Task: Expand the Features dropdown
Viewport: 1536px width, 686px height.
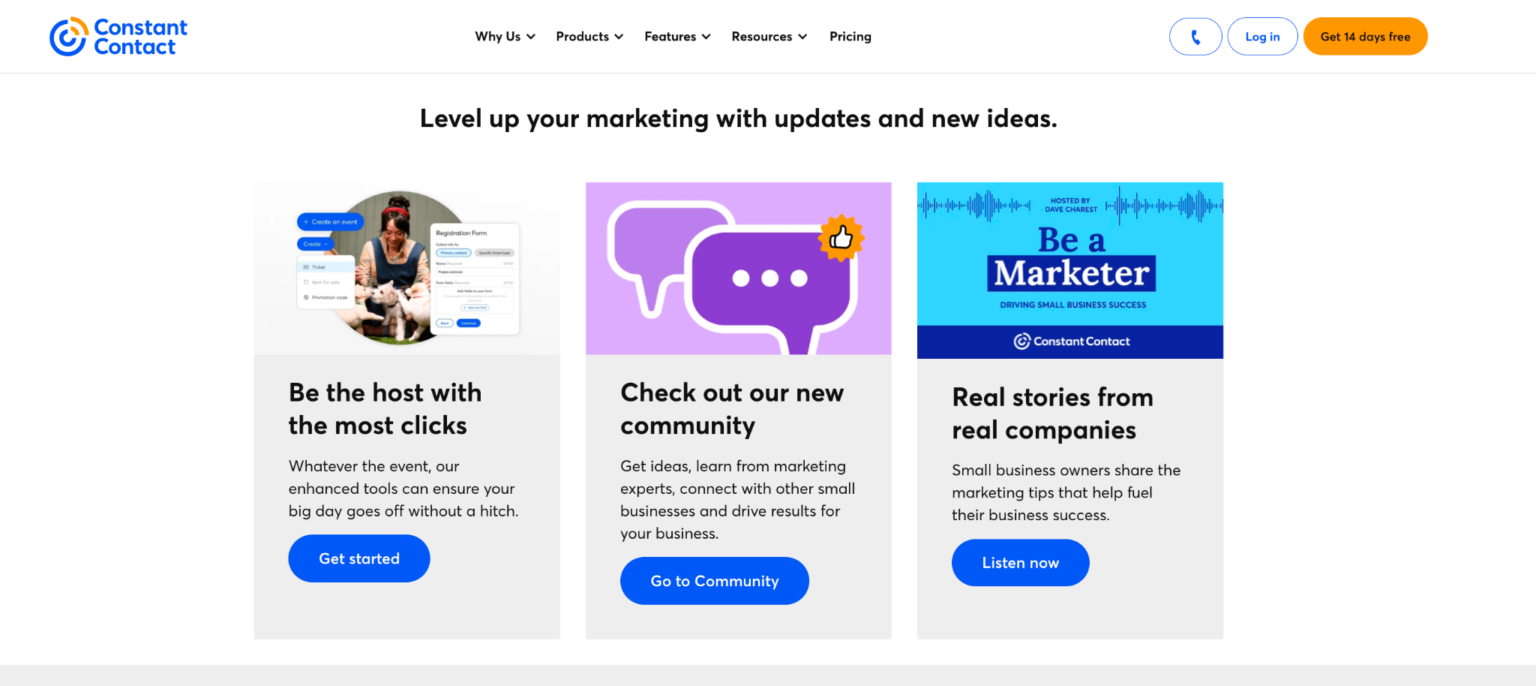Action: point(676,36)
